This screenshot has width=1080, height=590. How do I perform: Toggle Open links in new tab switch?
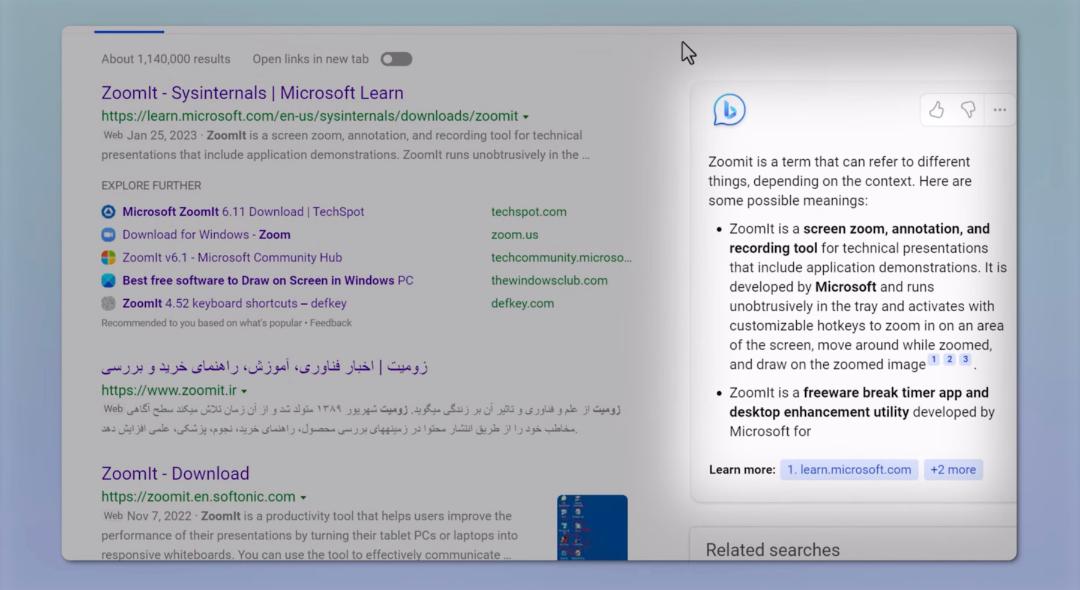(396, 59)
